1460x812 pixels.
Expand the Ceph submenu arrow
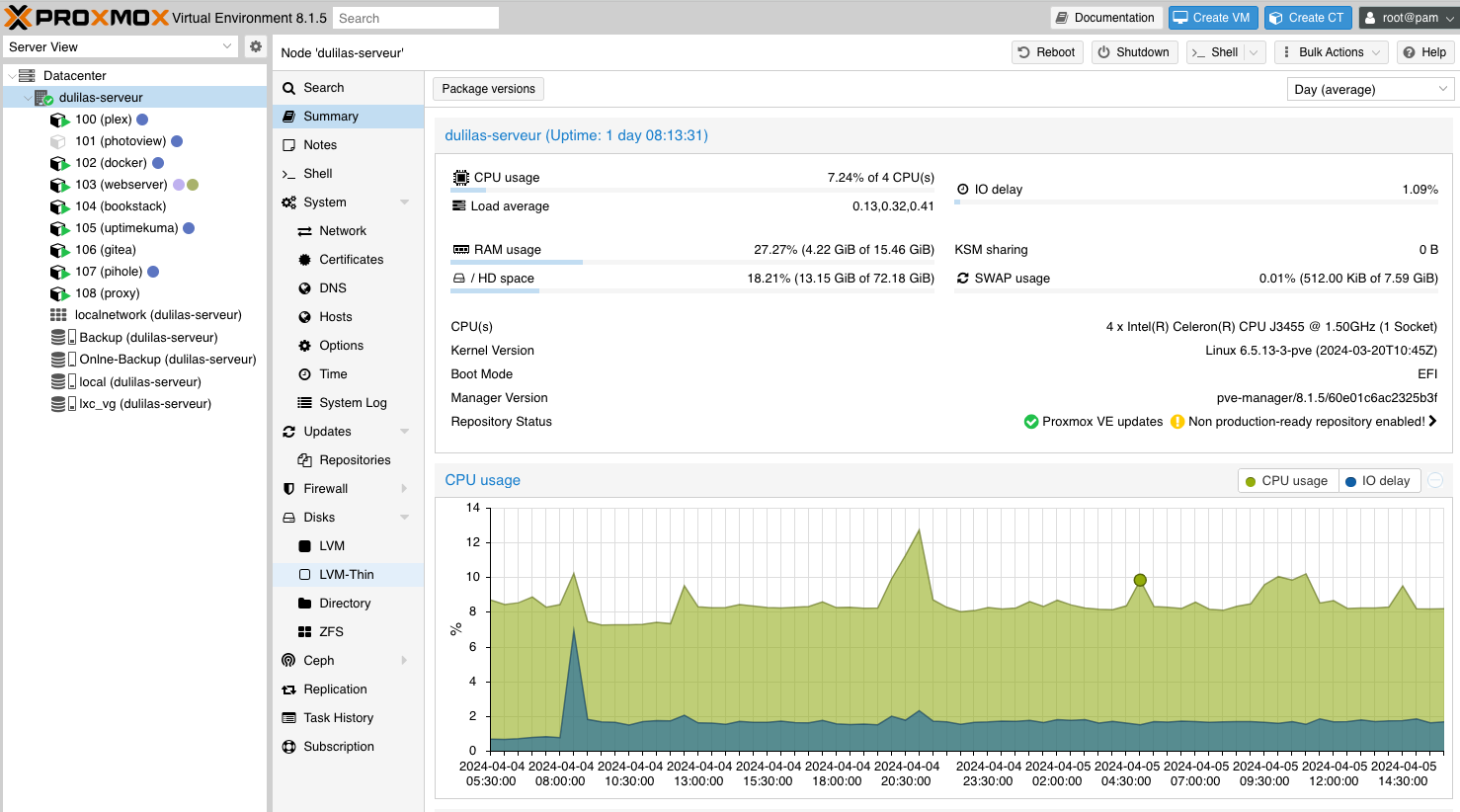click(405, 661)
